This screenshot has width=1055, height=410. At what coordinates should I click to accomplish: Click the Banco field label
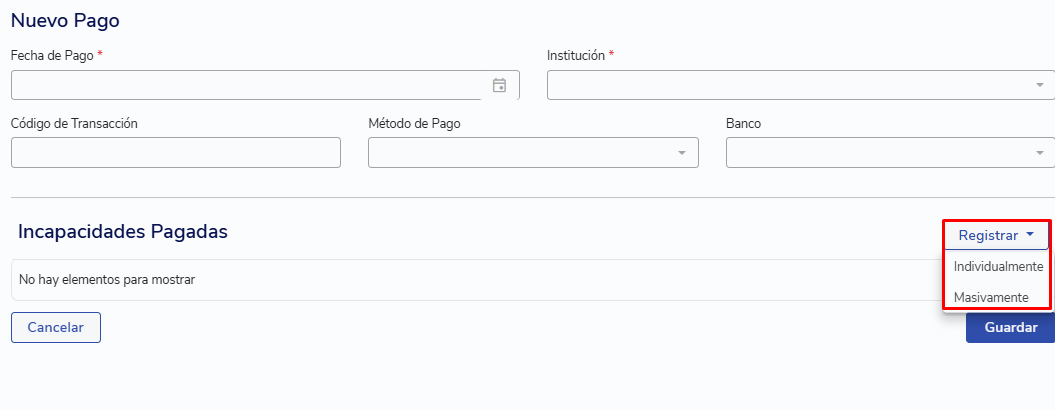[744, 123]
